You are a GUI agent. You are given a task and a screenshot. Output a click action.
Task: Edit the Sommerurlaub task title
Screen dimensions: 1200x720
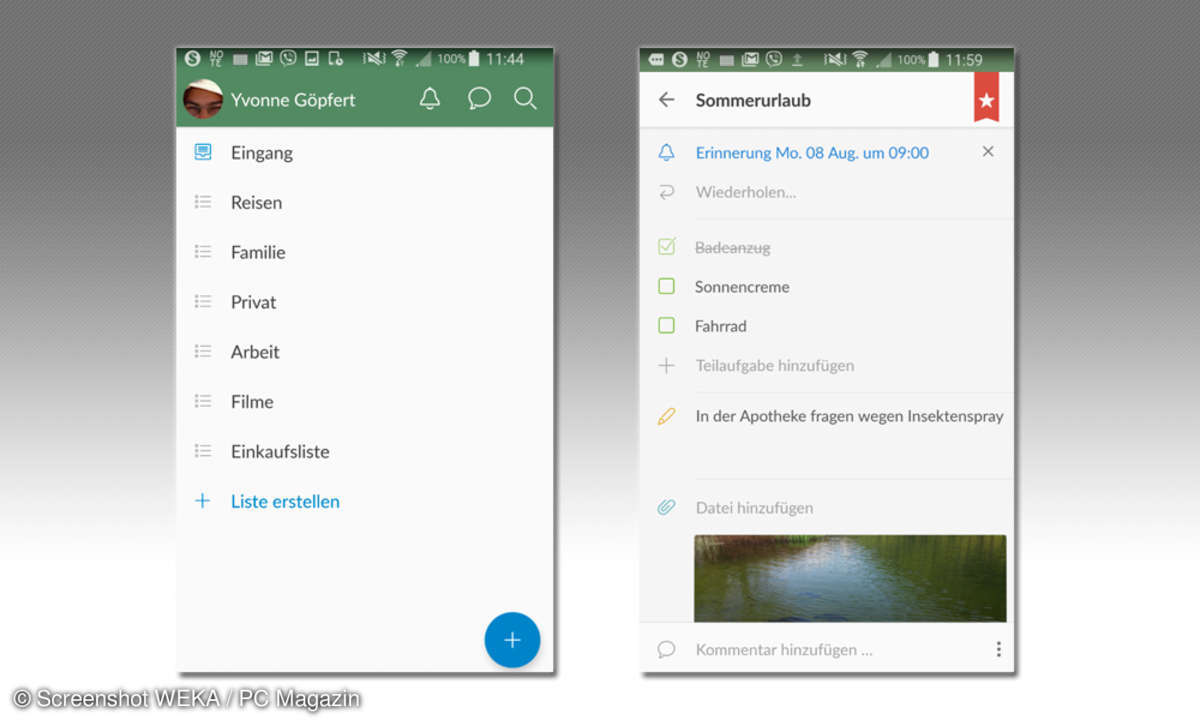tap(753, 100)
